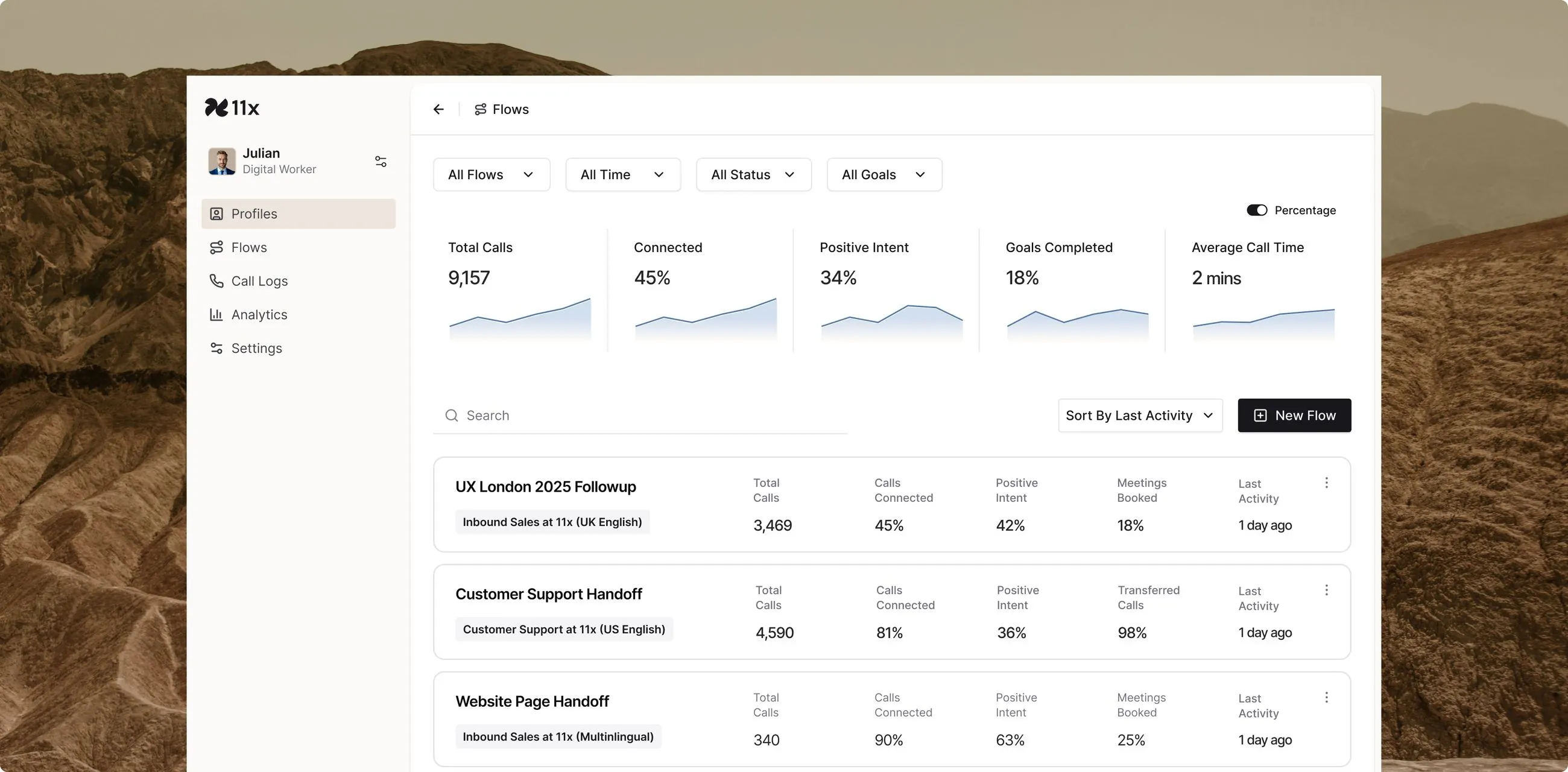Click the Flows icon in the header breadcrumb
This screenshot has width=1568, height=772.
pyautogui.click(x=480, y=109)
